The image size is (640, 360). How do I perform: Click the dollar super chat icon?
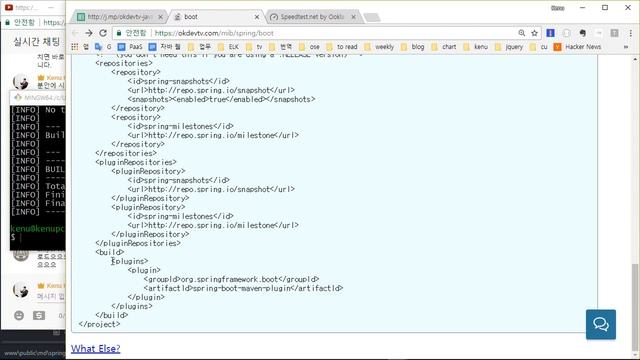39,316
